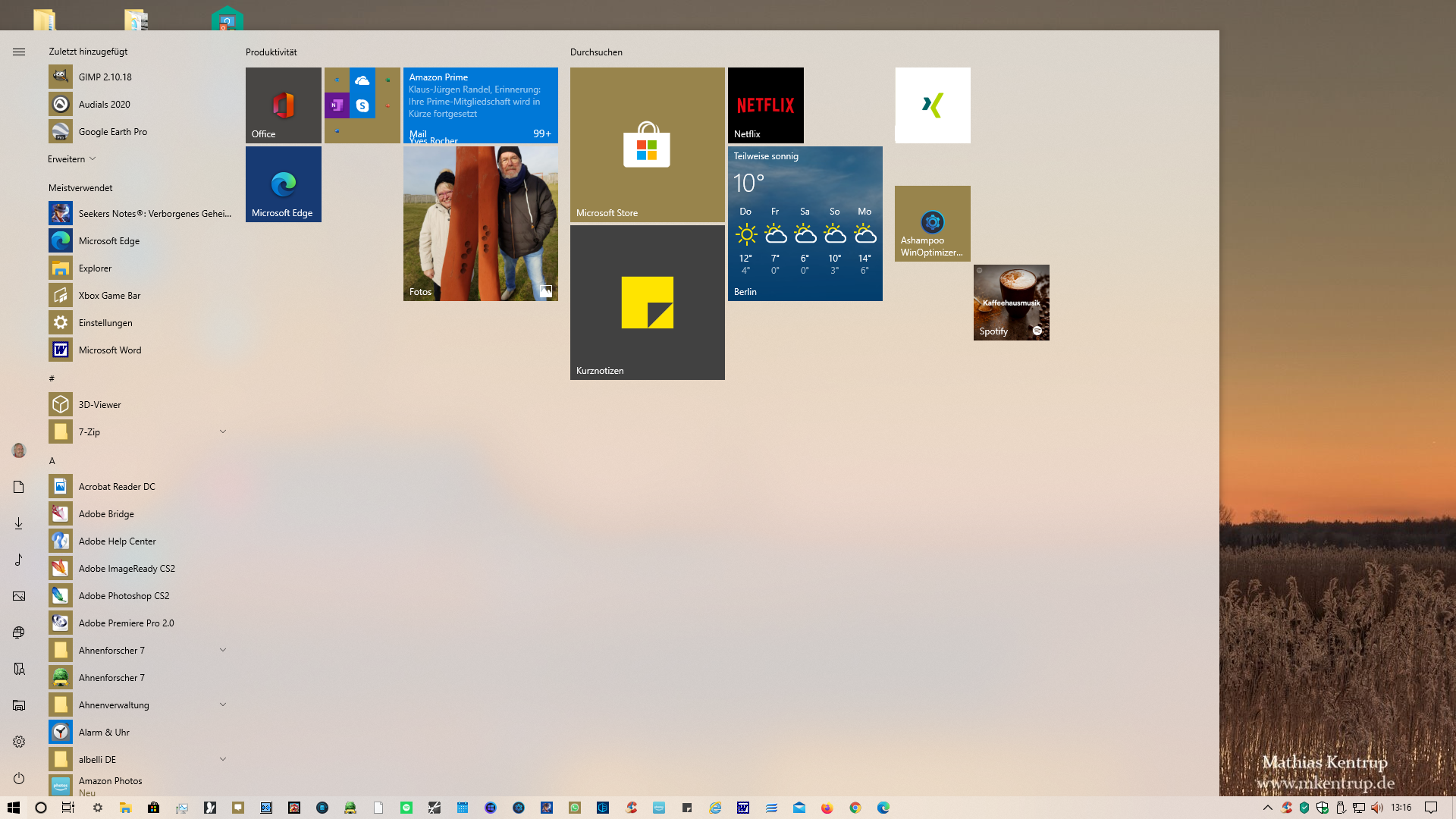Open Einstellungen in the app list
1456x819 pixels.
pos(140,323)
